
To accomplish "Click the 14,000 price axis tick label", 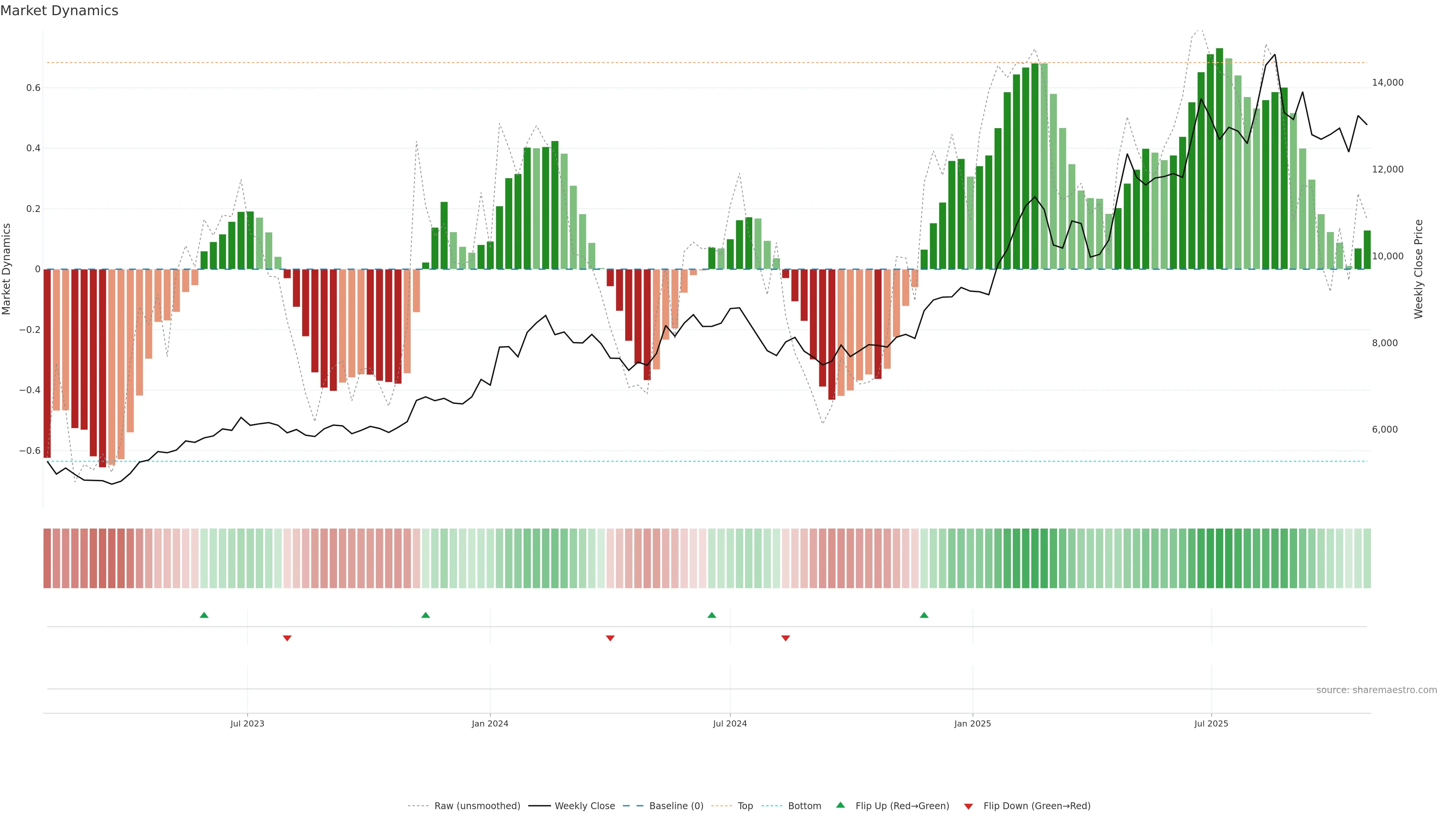I will tap(1387, 83).
